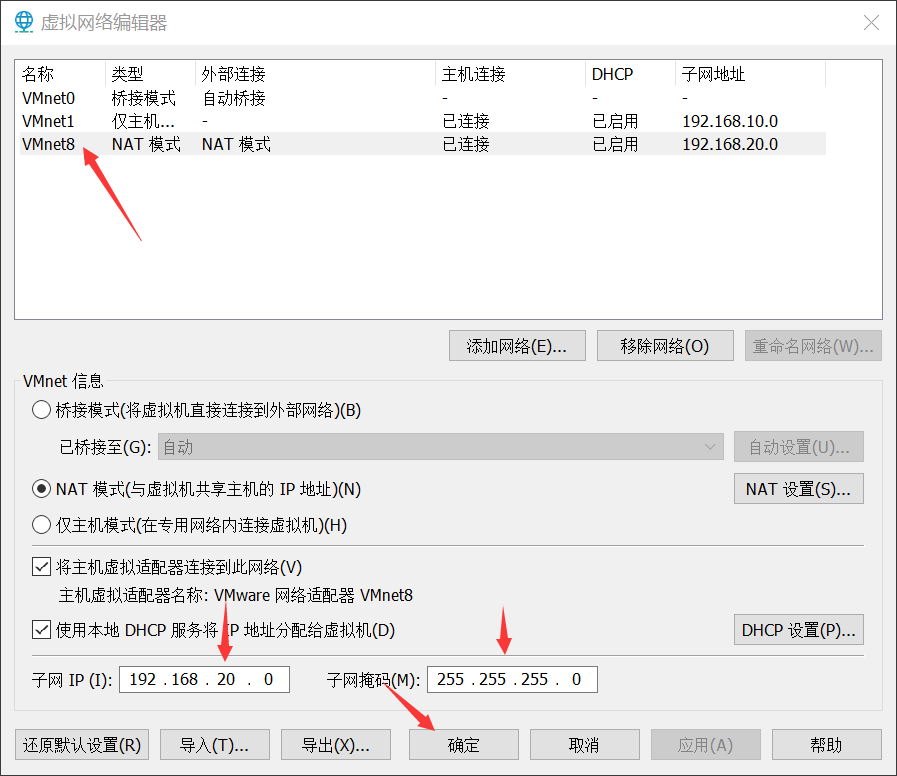The height and width of the screenshot is (776, 897).
Task: Confirm with the 确定 button
Action: (463, 745)
